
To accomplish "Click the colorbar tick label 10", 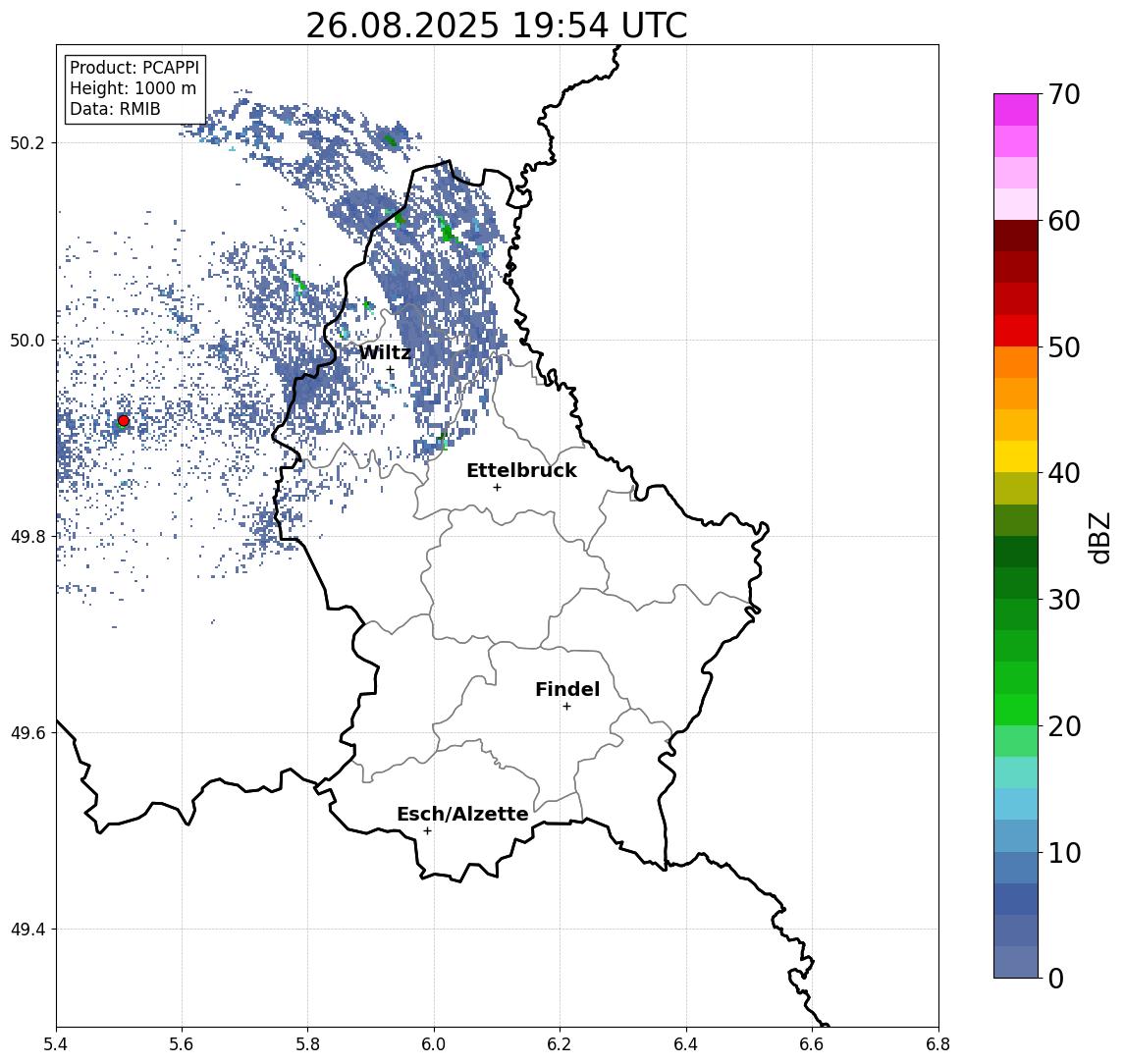I will (1064, 852).
